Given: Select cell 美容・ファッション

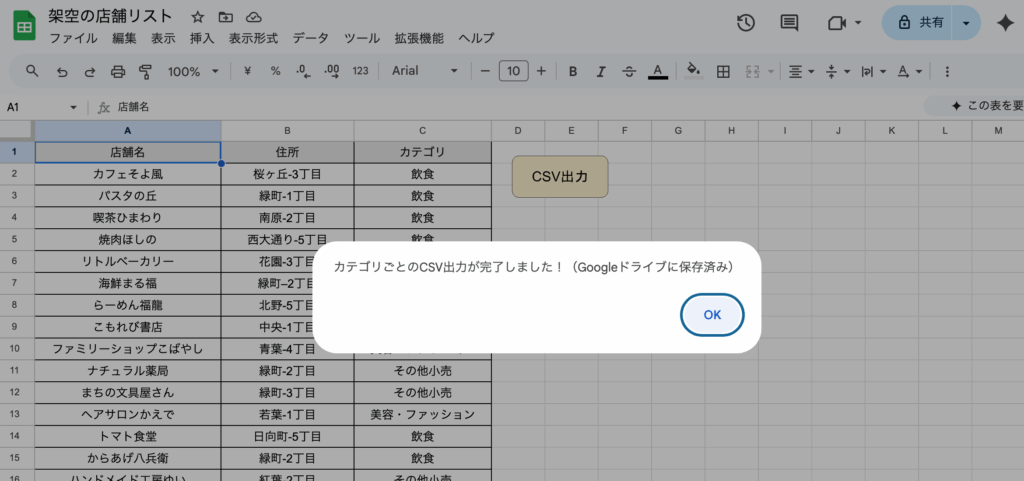Looking at the screenshot, I should 423,414.
